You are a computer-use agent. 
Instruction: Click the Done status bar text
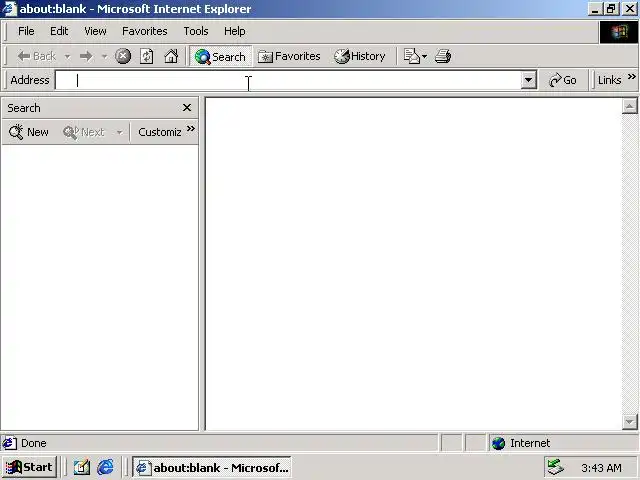point(33,443)
